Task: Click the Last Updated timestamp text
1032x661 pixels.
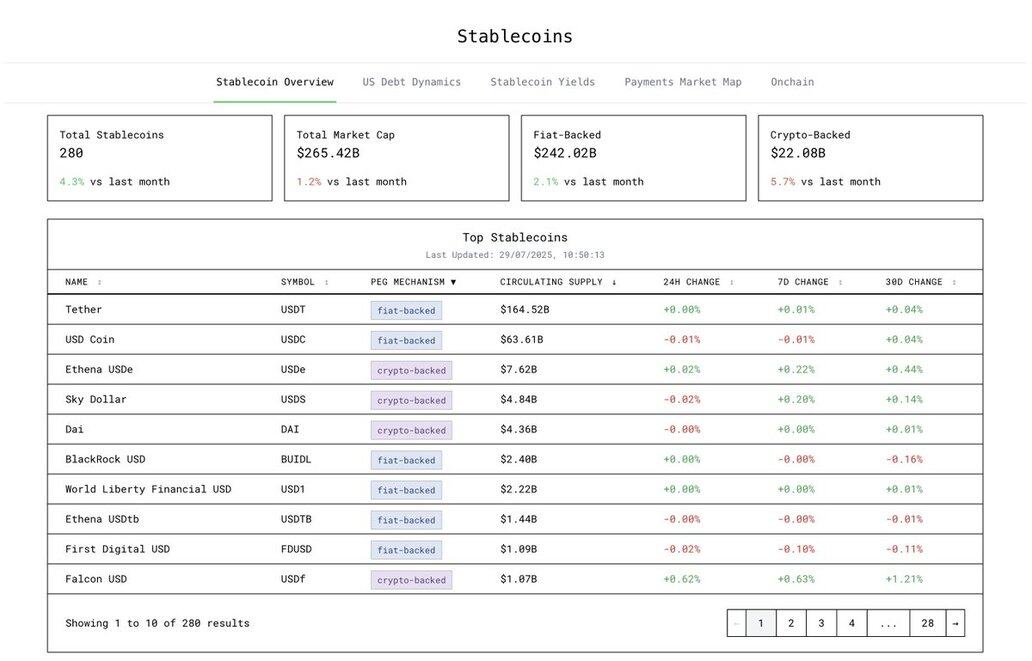Action: 515,255
